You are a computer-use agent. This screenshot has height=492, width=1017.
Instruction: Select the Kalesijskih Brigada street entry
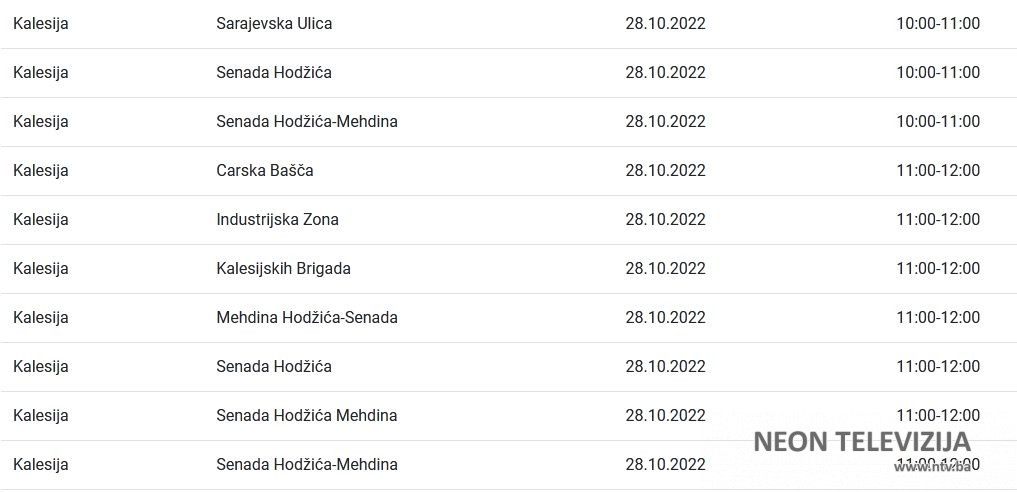(x=283, y=268)
